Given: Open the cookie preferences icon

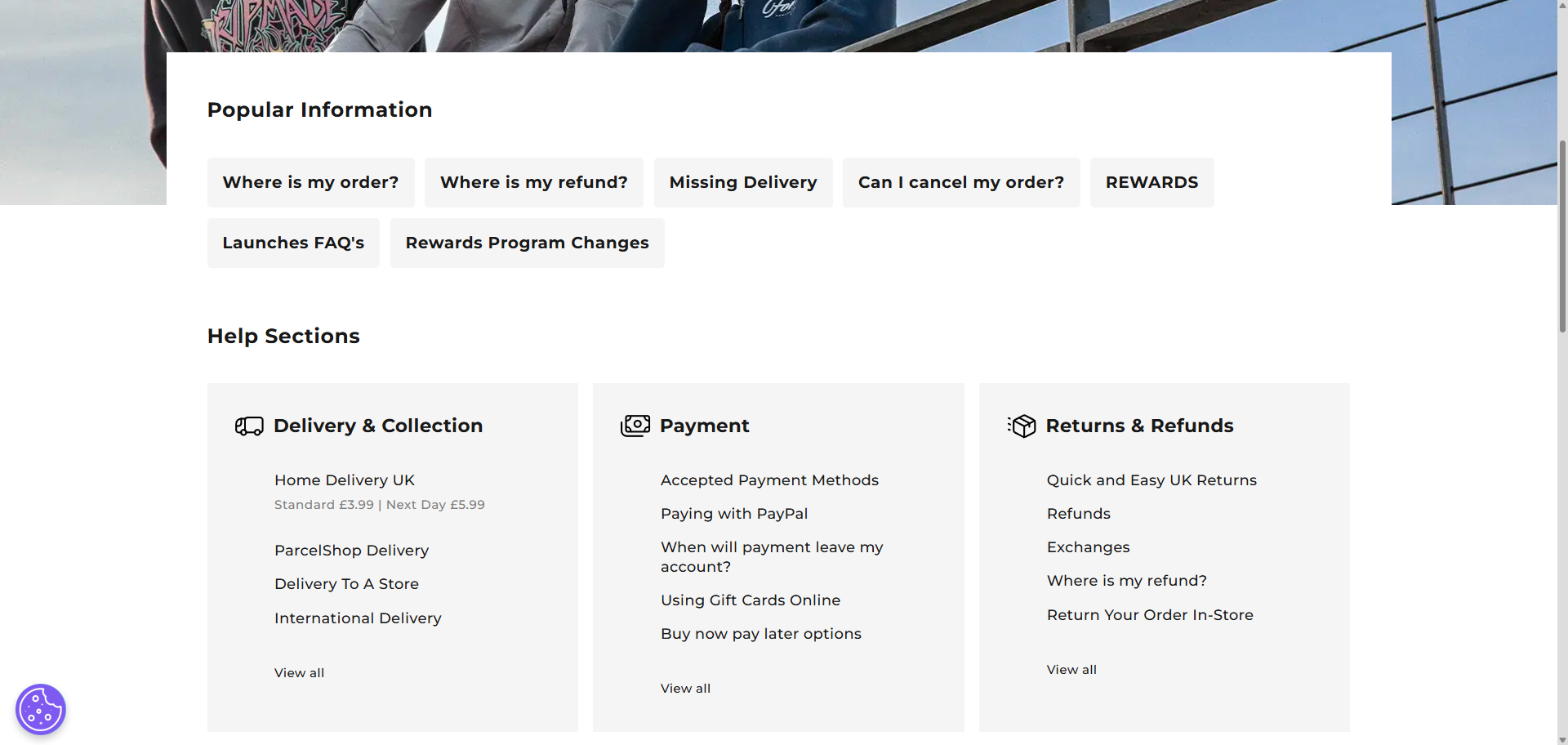Looking at the screenshot, I should pyautogui.click(x=41, y=709).
